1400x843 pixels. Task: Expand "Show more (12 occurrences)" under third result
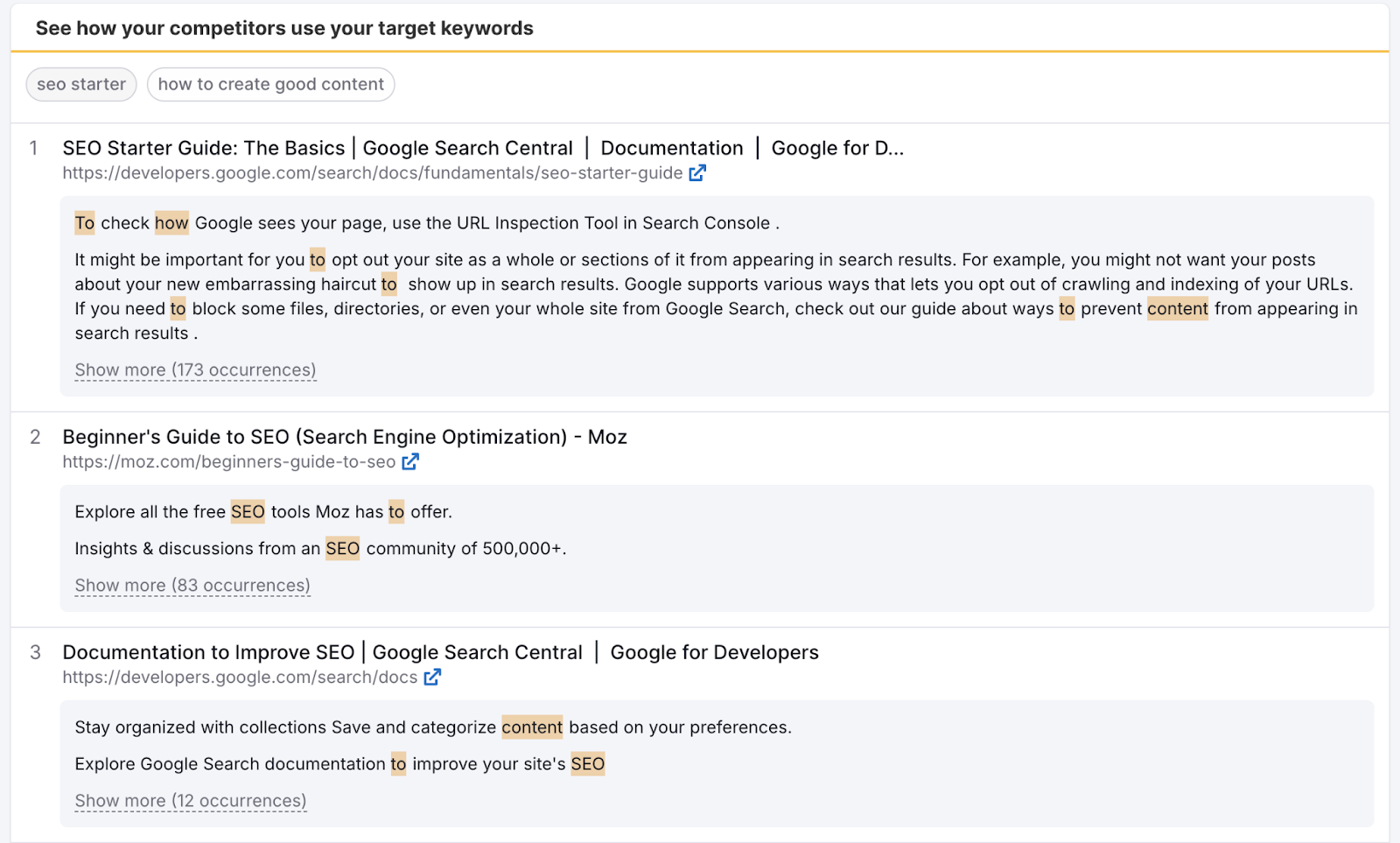click(x=189, y=800)
